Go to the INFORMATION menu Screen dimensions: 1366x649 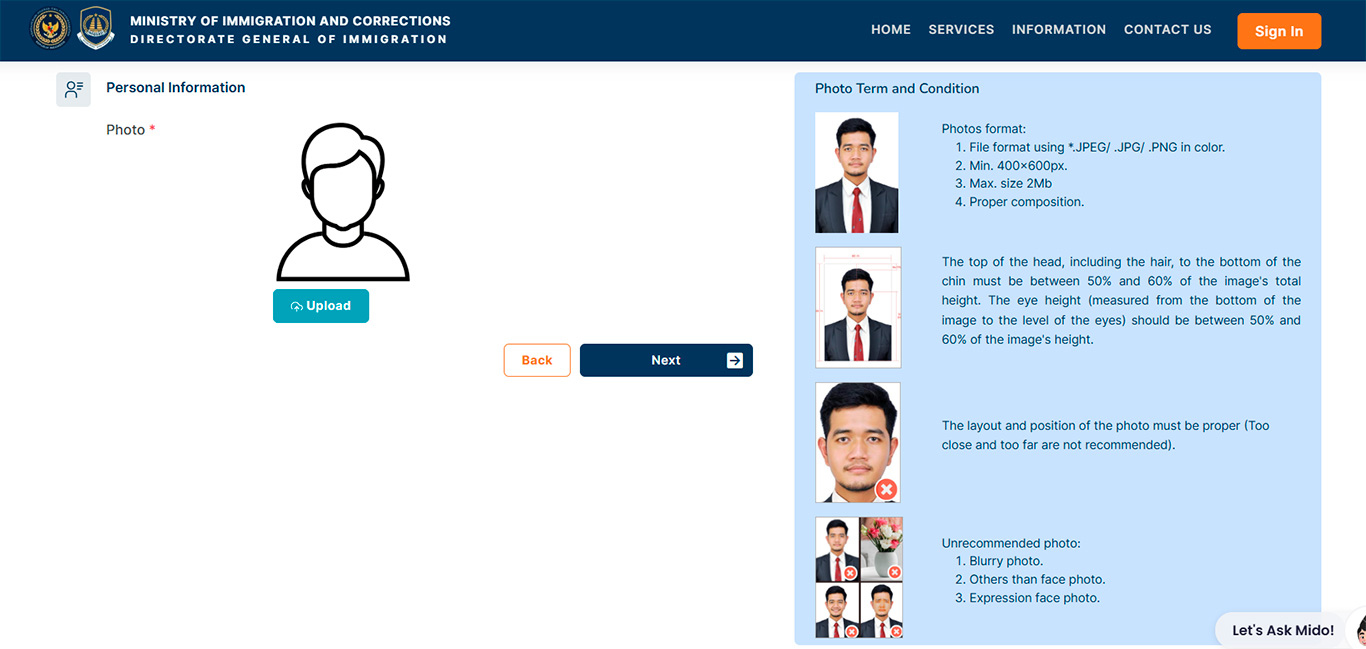tap(1059, 30)
